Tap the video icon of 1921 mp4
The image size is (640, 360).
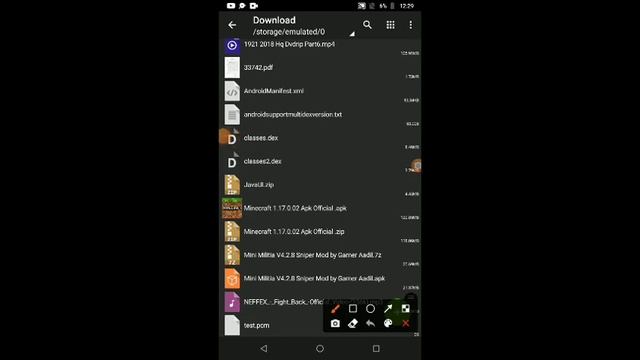[232, 45]
